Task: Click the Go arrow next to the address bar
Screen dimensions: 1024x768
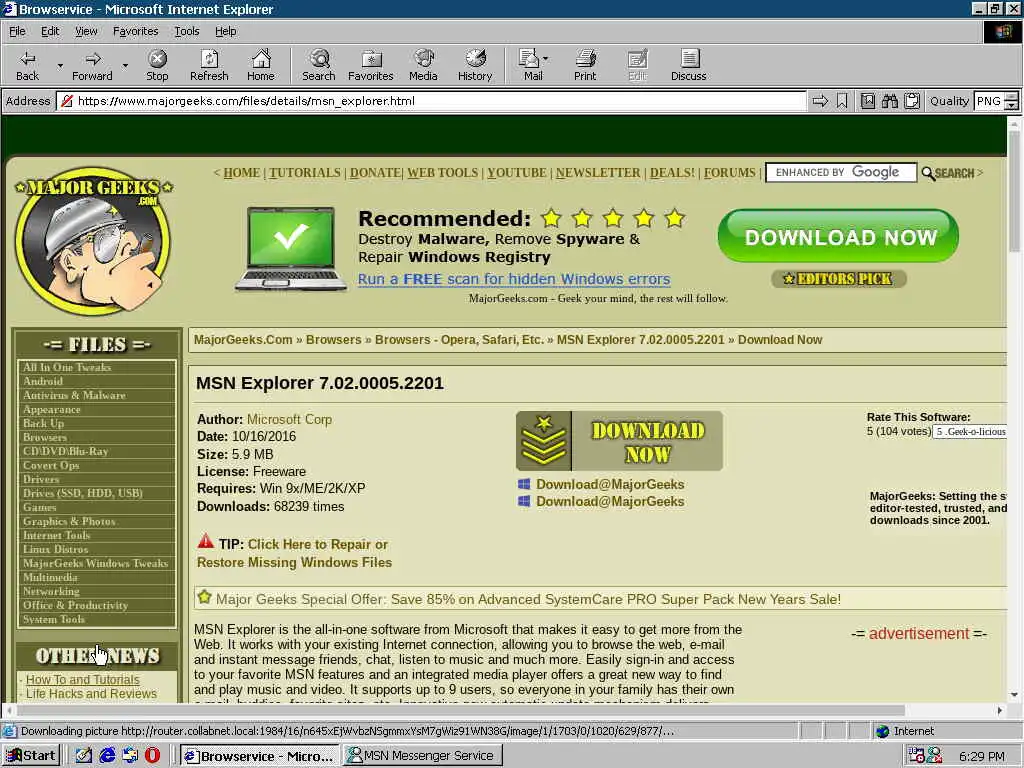Action: tap(820, 101)
